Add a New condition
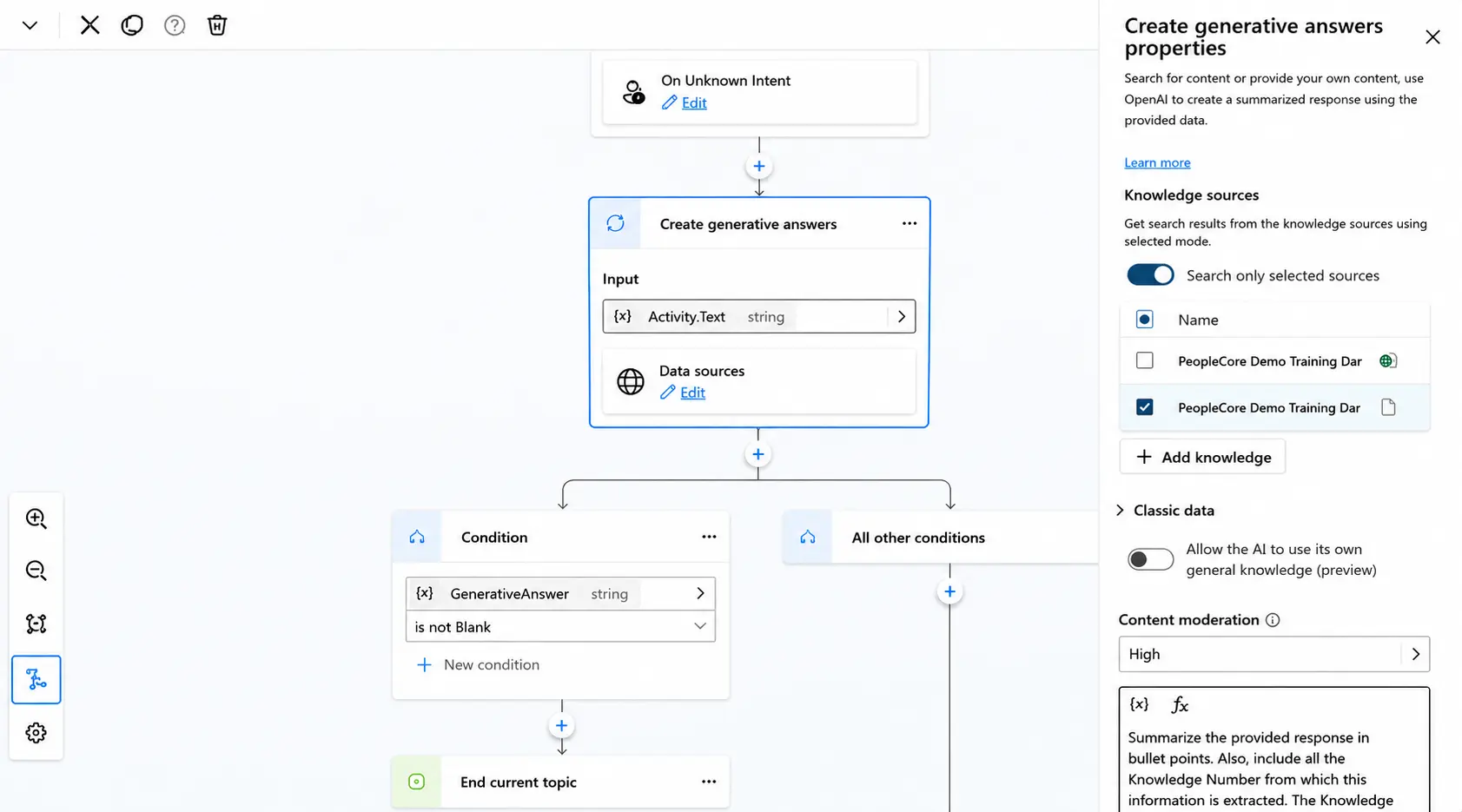Screen dimensions: 1462x812 click(x=479, y=664)
